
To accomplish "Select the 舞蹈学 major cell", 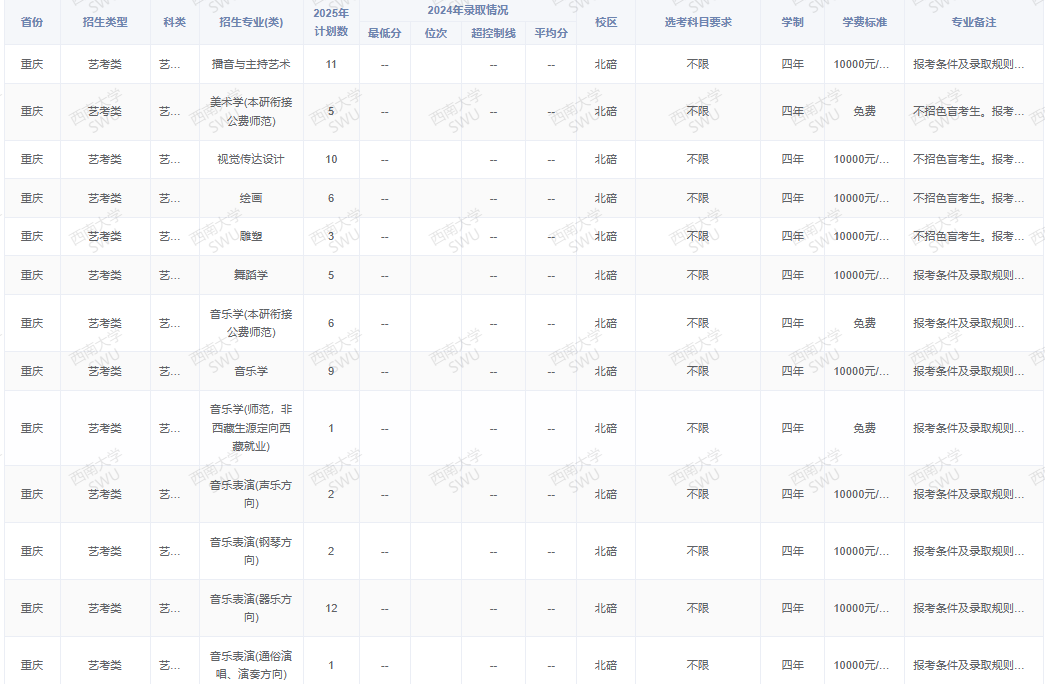I will [251, 275].
